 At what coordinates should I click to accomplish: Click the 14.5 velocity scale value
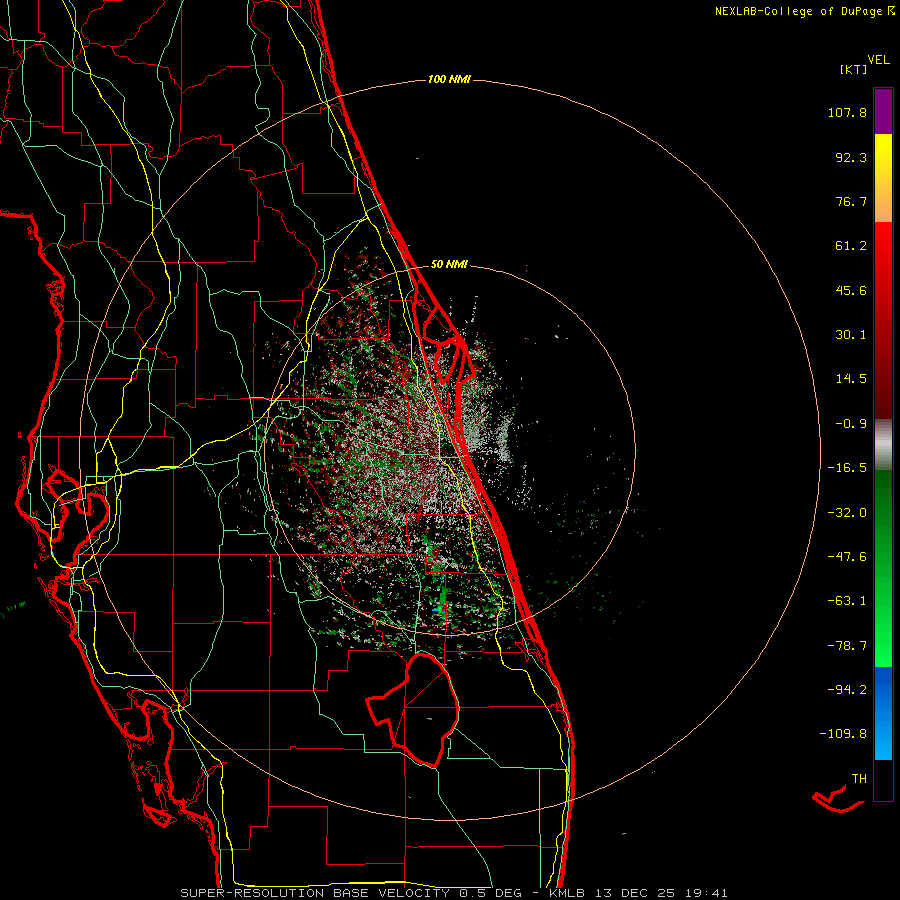pos(851,379)
